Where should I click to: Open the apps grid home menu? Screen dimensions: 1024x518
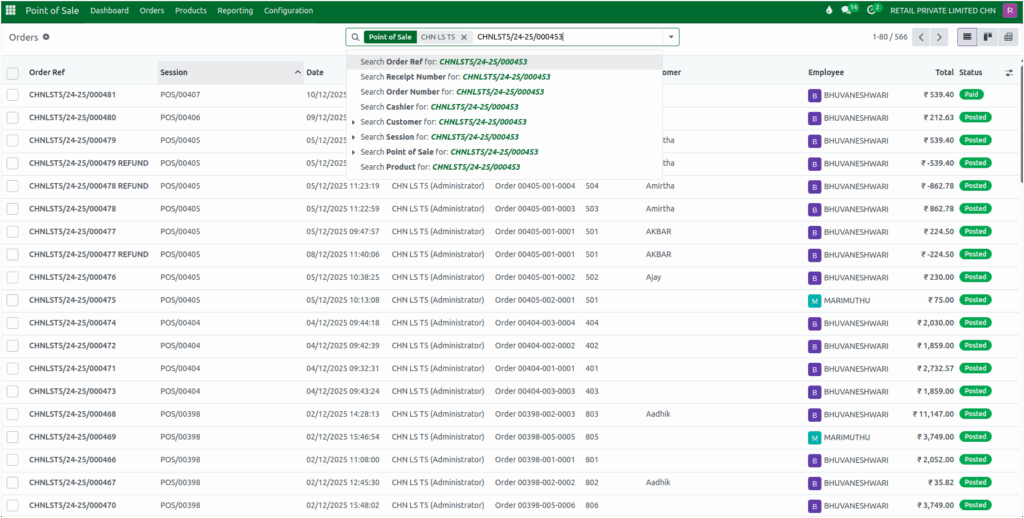tap(10, 10)
